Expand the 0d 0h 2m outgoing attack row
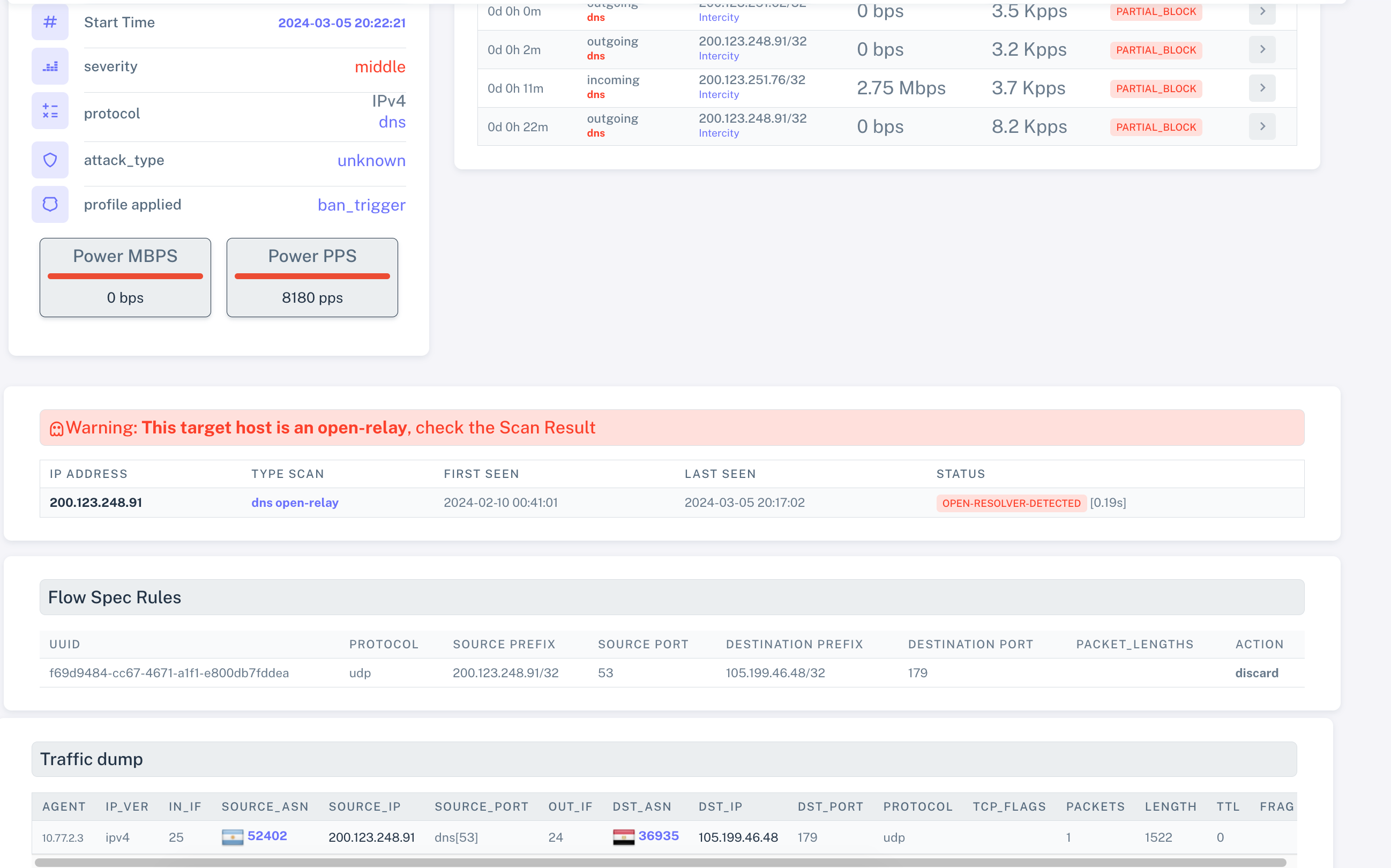1391x868 pixels. pyautogui.click(x=1262, y=50)
